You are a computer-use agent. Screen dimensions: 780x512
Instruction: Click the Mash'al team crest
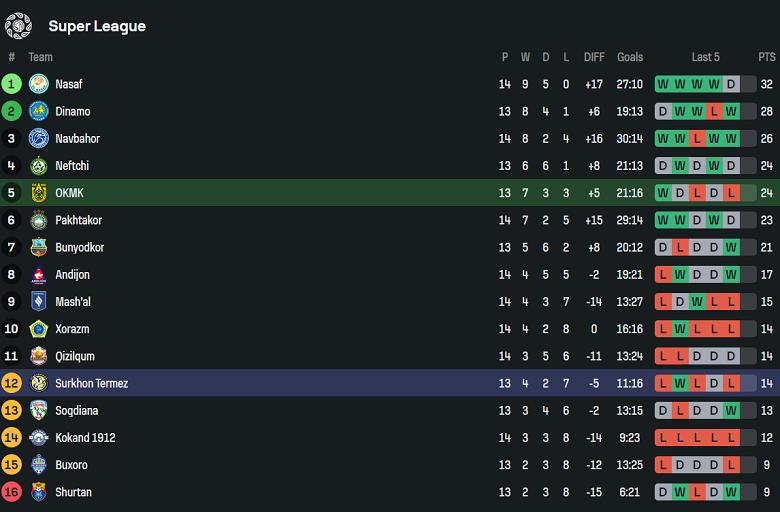pyautogui.click(x=39, y=301)
